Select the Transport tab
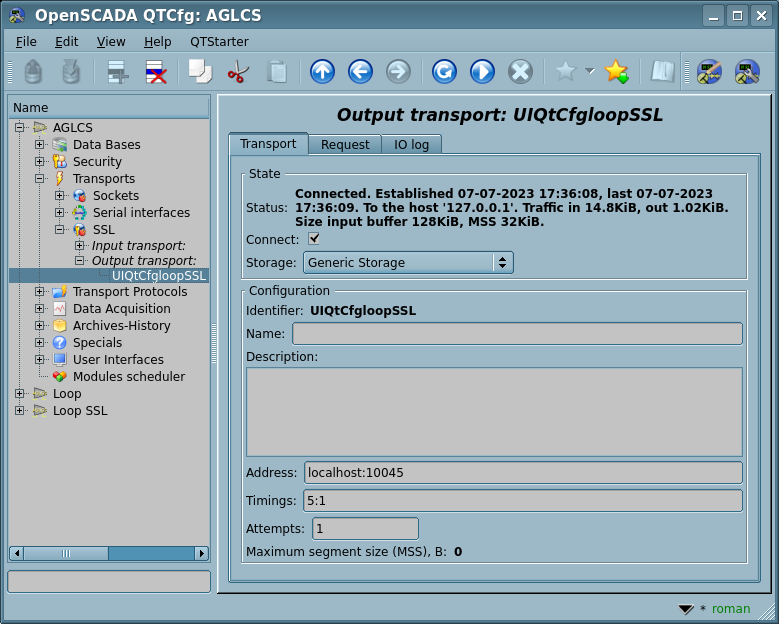The width and height of the screenshot is (779, 624). (268, 144)
